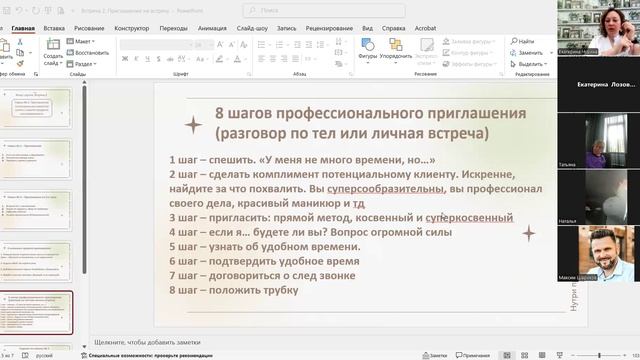
Task: Increase list indent level icon
Action: click(x=309, y=44)
